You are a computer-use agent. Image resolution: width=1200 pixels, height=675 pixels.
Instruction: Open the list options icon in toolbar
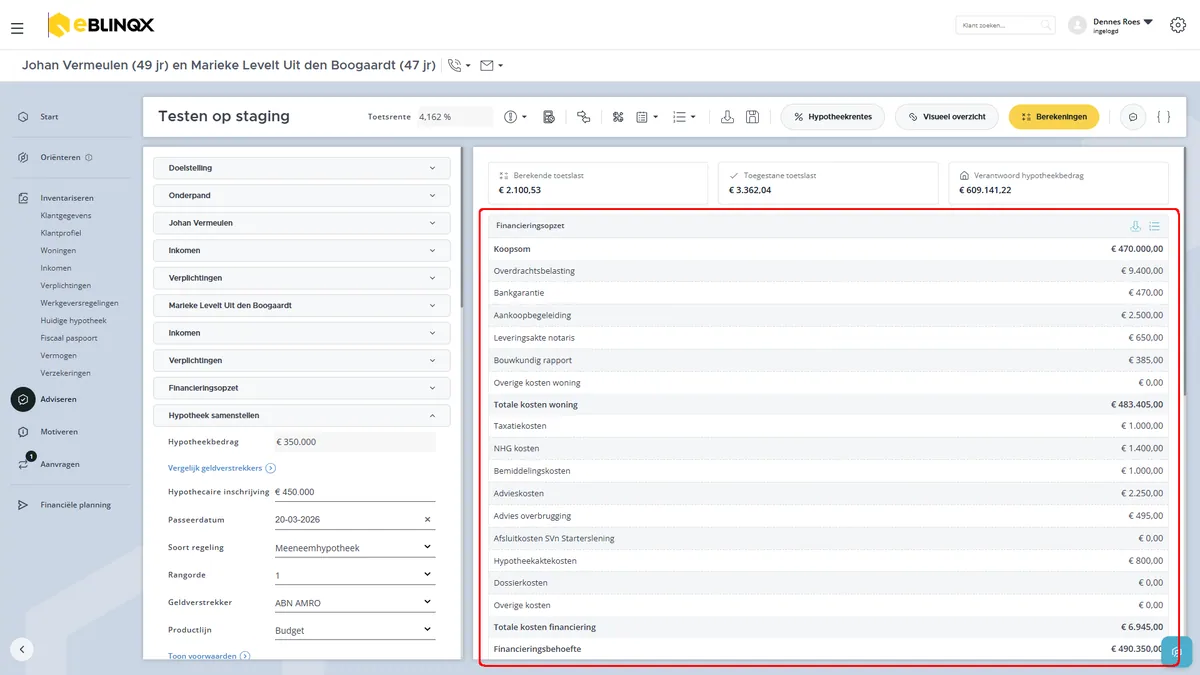[684, 117]
